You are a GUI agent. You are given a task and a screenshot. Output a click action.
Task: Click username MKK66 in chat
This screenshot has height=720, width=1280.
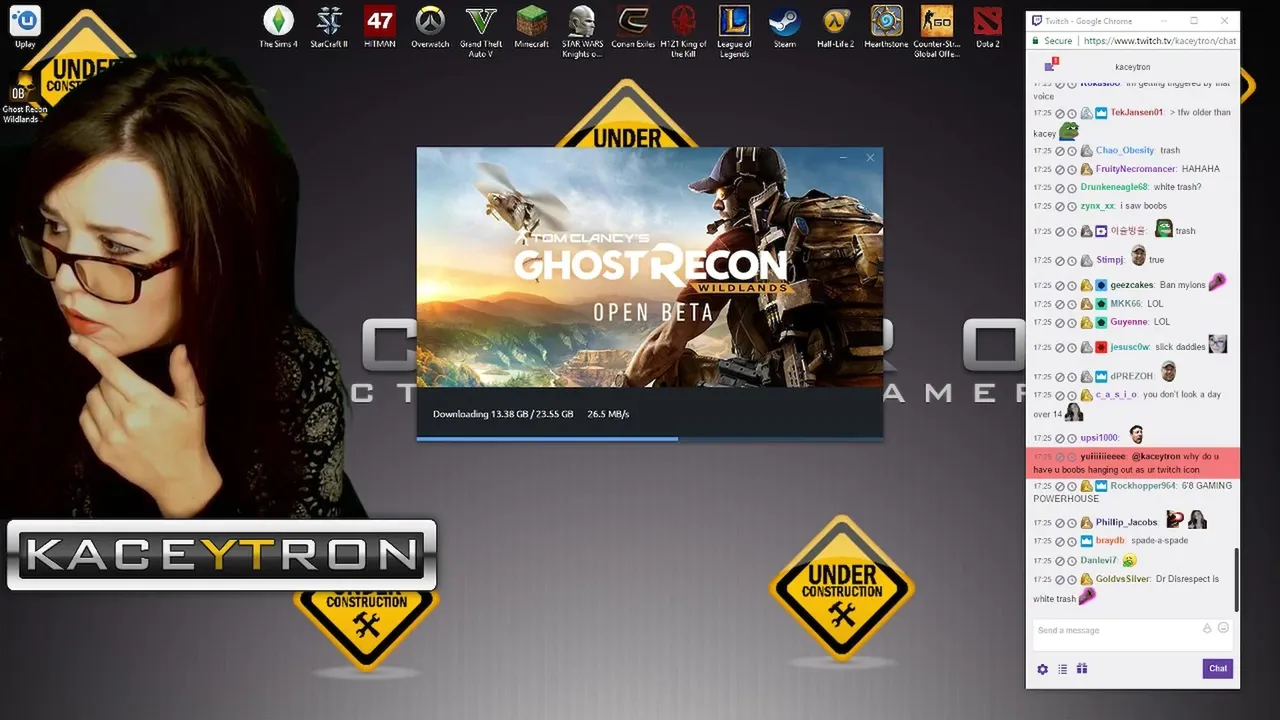click(1125, 304)
